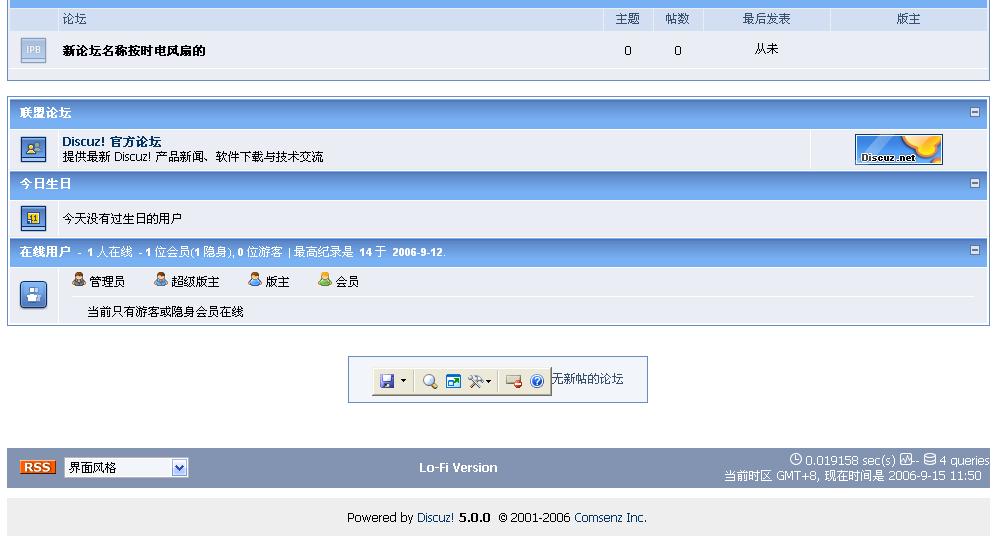The height and width of the screenshot is (536, 999).
Task: Open the Discuz! 官方论坛 link
Action: pyautogui.click(x=111, y=141)
